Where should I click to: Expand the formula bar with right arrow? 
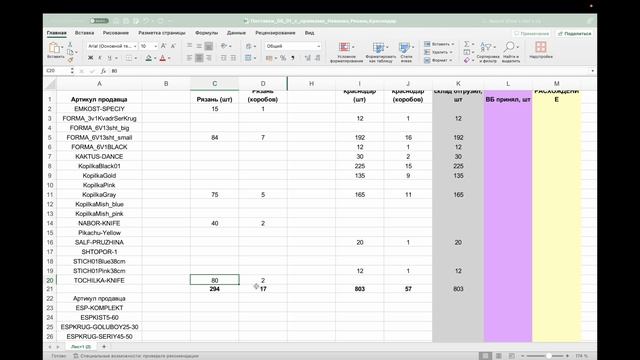coord(592,71)
